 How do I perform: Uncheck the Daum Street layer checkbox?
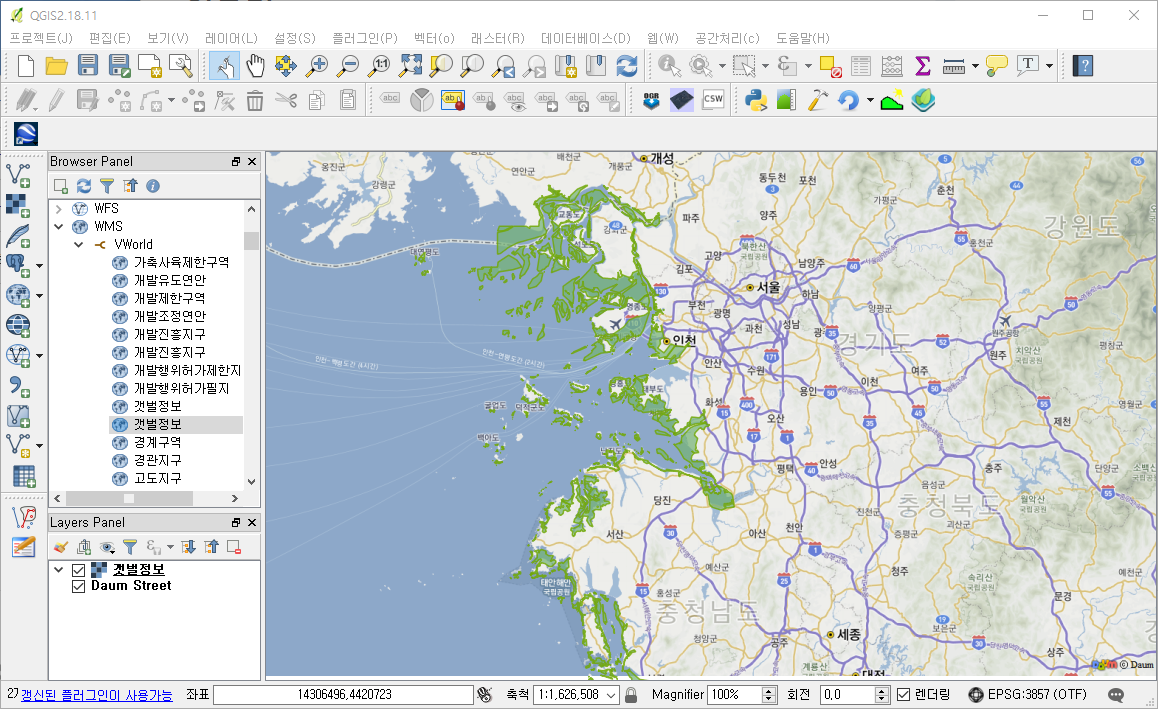[79, 586]
